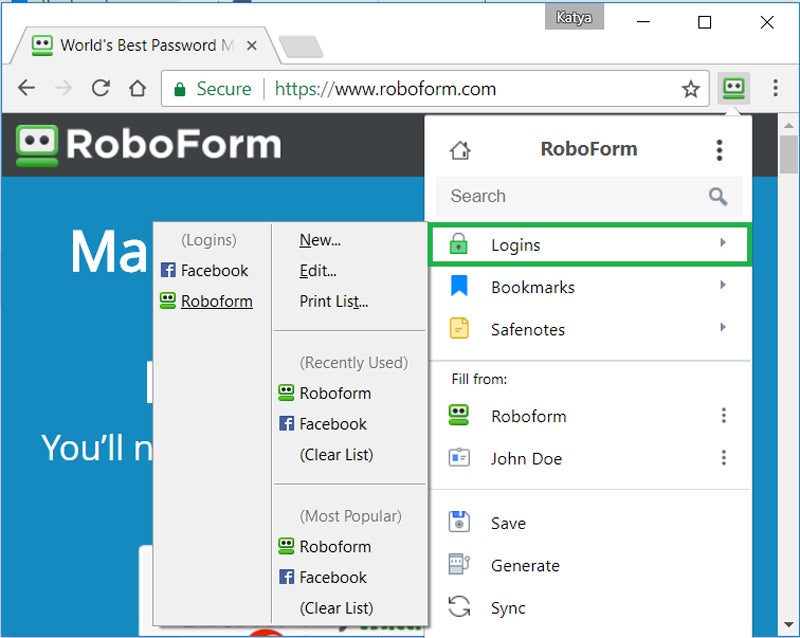Click Clear List under Recently Used
800x638 pixels.
point(336,454)
